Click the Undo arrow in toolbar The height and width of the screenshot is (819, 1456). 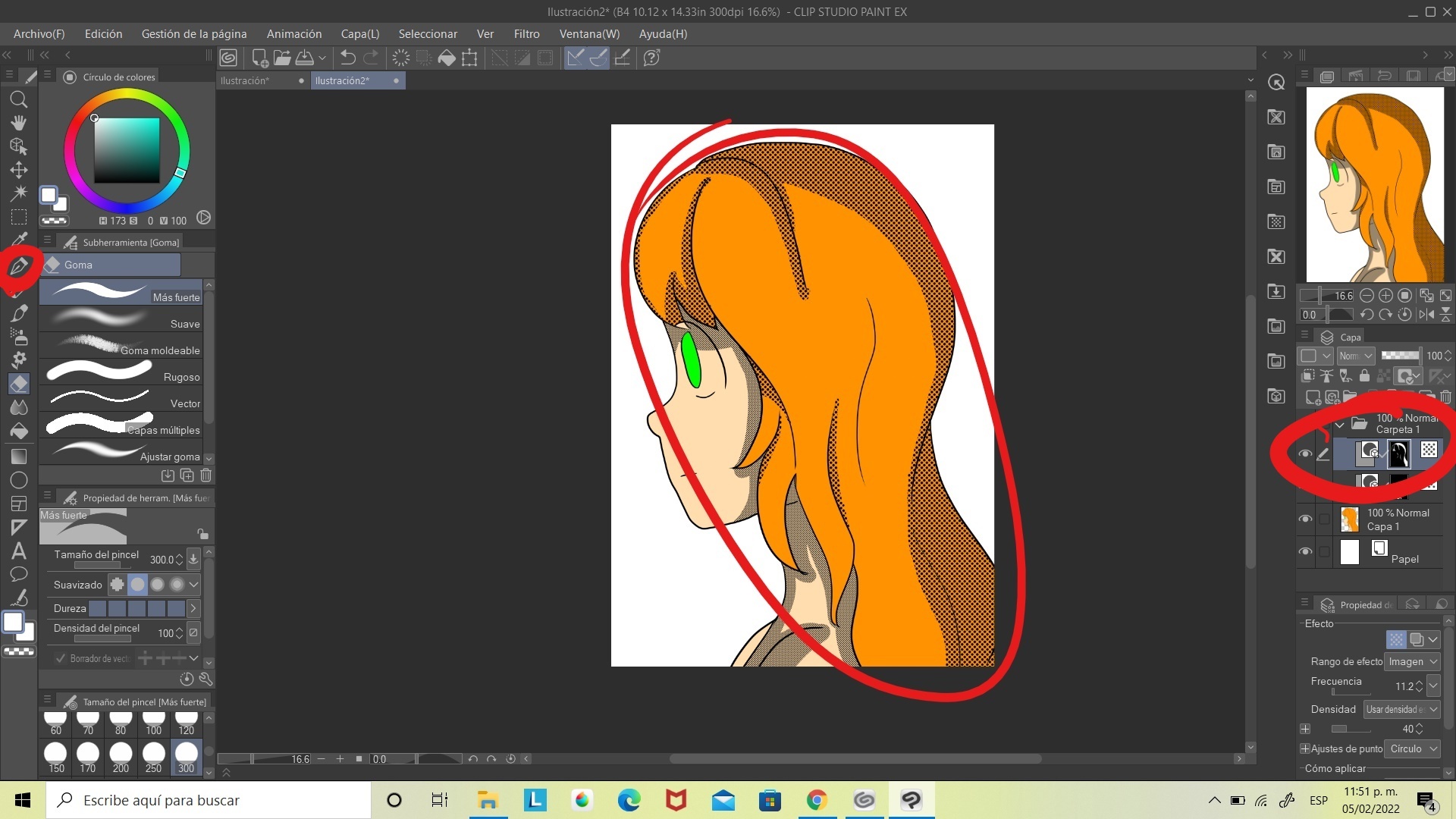347,58
